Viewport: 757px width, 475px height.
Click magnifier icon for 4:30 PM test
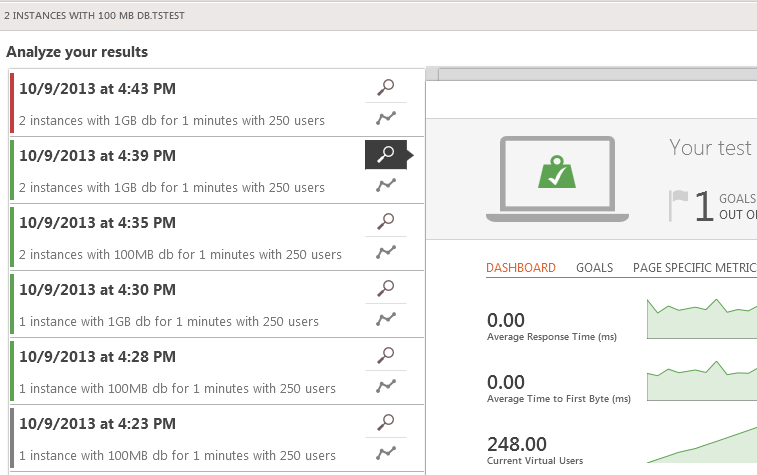(x=386, y=289)
